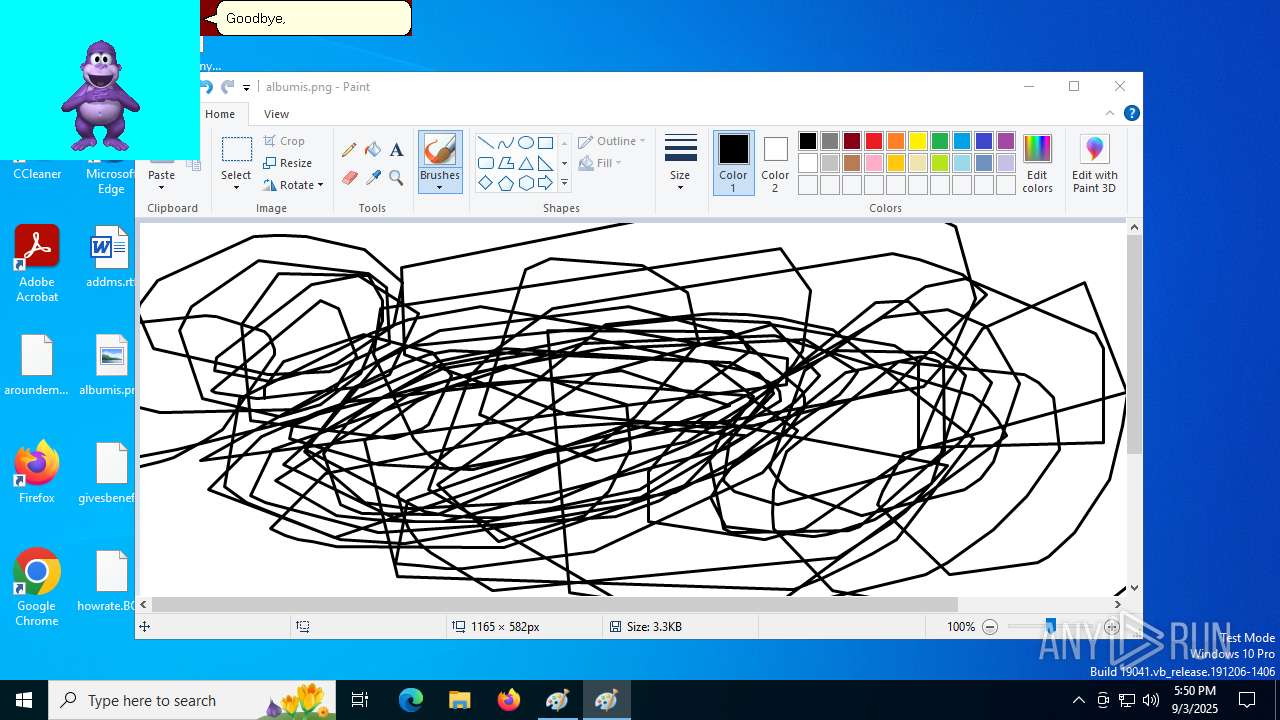Choose the Polygon shape
Viewport: 1280px width, 720px height.
(x=505, y=163)
